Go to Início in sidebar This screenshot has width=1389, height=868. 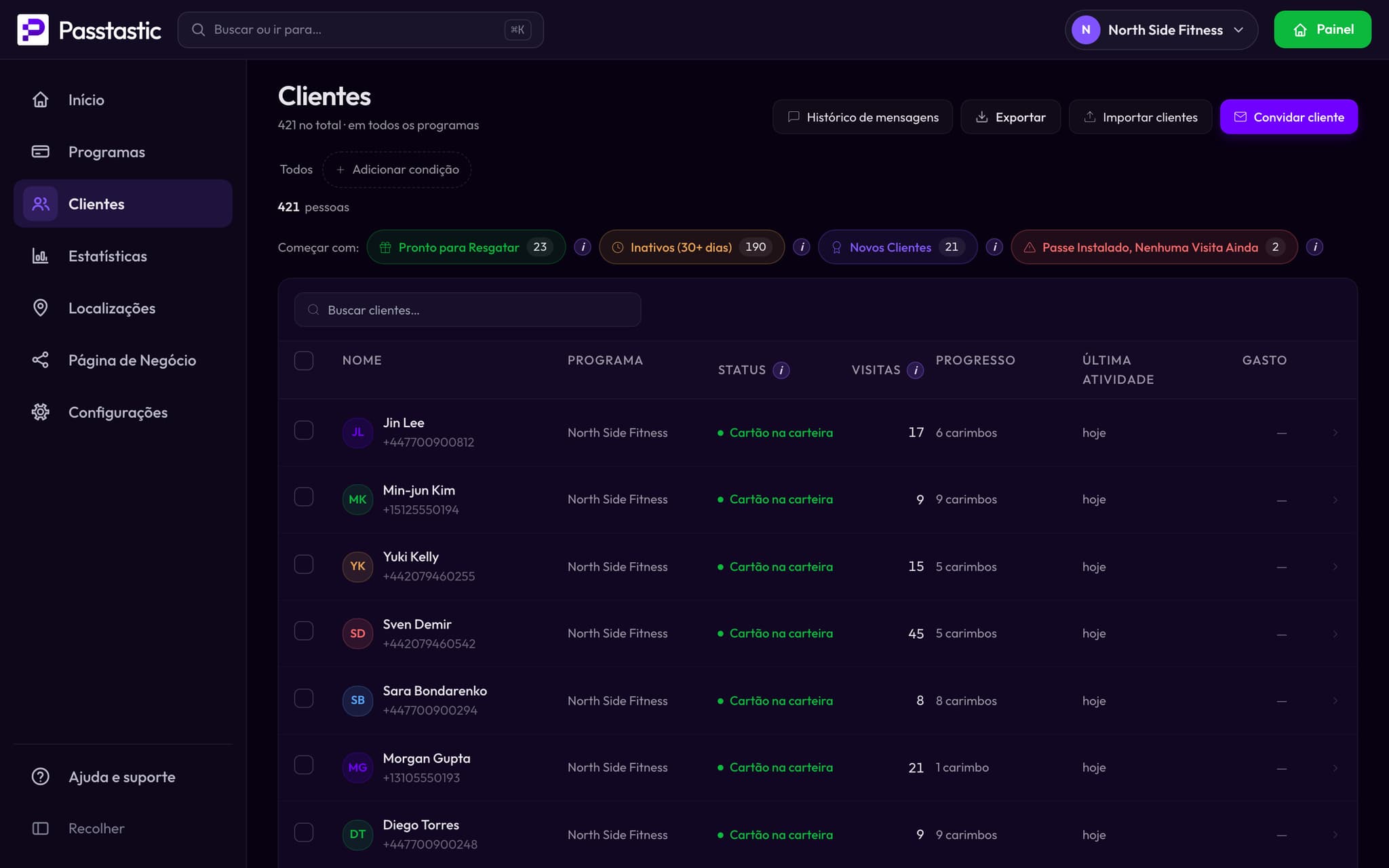(123, 100)
